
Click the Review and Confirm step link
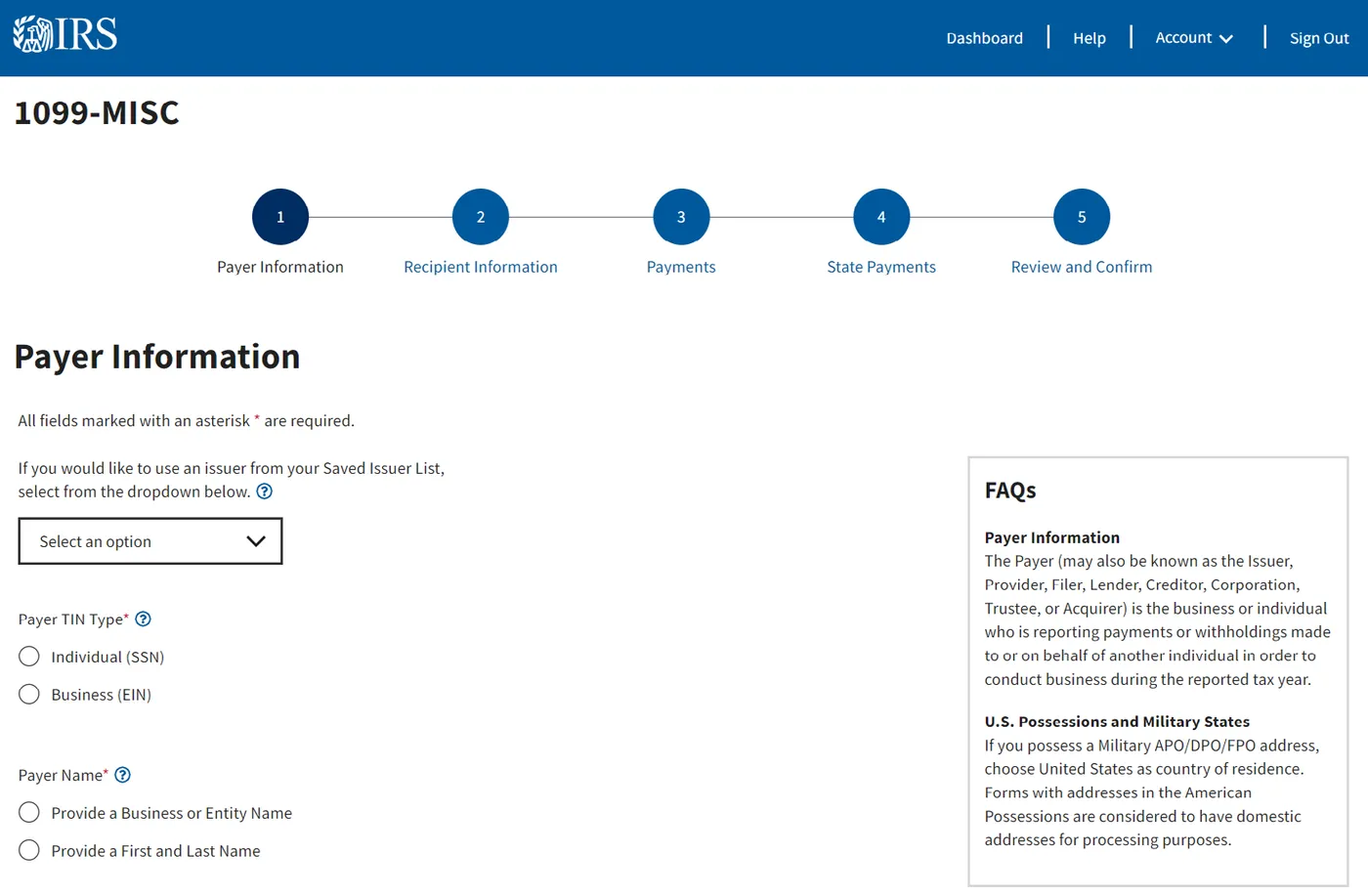[x=1082, y=267]
